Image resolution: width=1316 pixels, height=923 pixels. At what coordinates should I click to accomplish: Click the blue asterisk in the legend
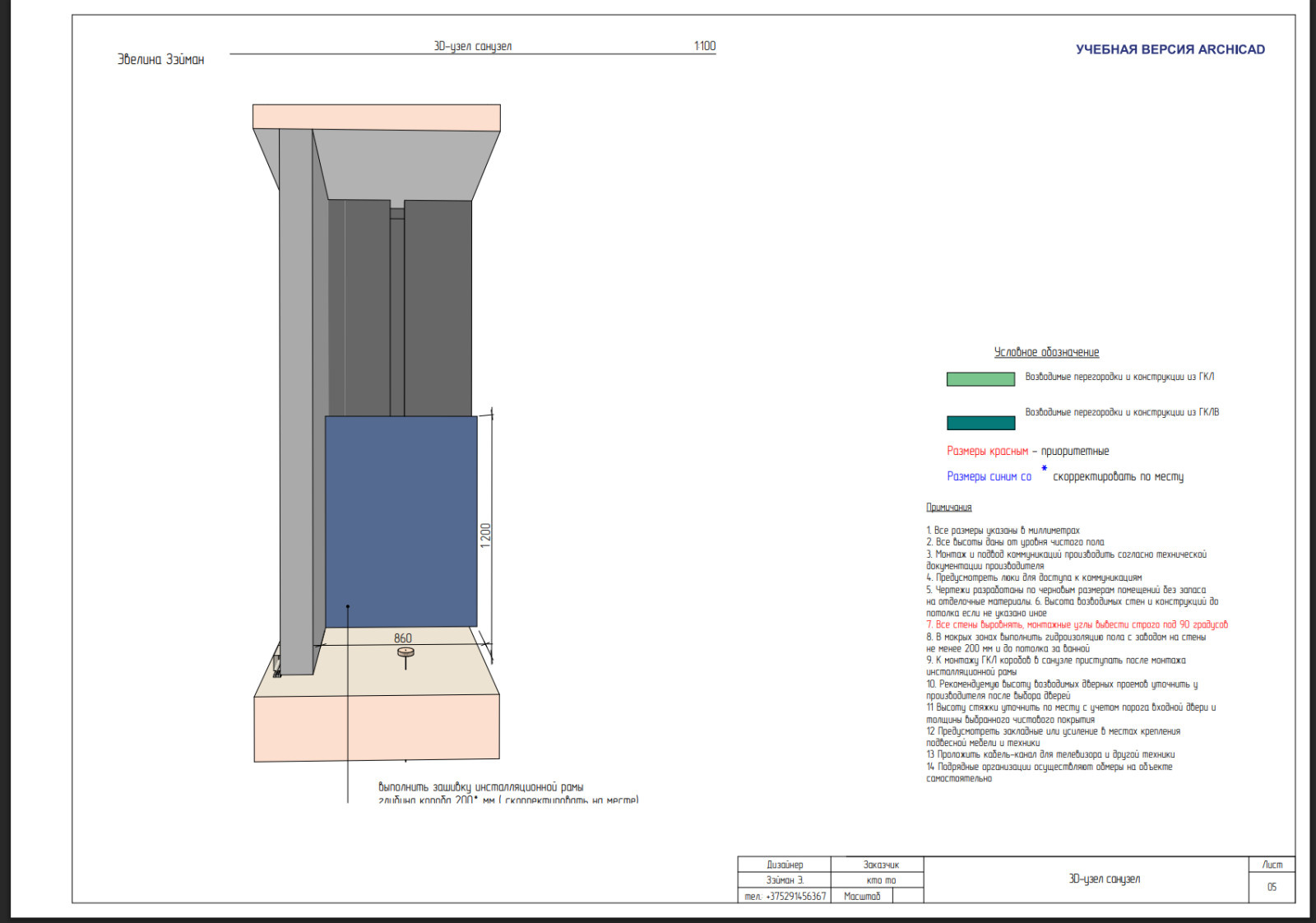pos(1045,469)
